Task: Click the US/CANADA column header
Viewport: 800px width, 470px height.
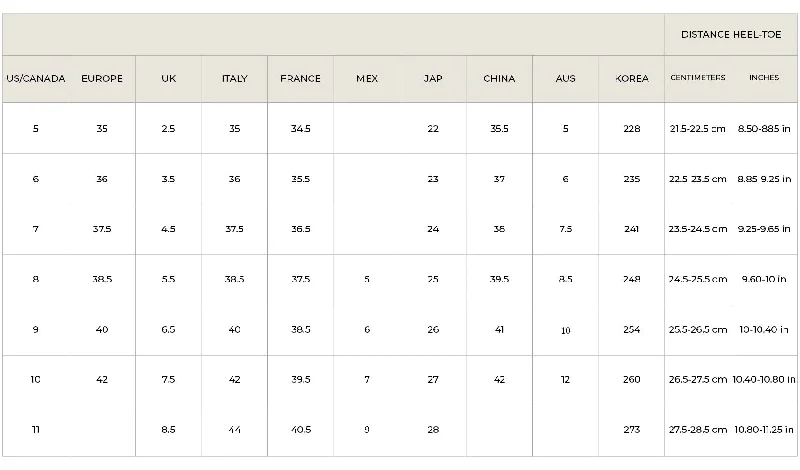Action: click(36, 79)
